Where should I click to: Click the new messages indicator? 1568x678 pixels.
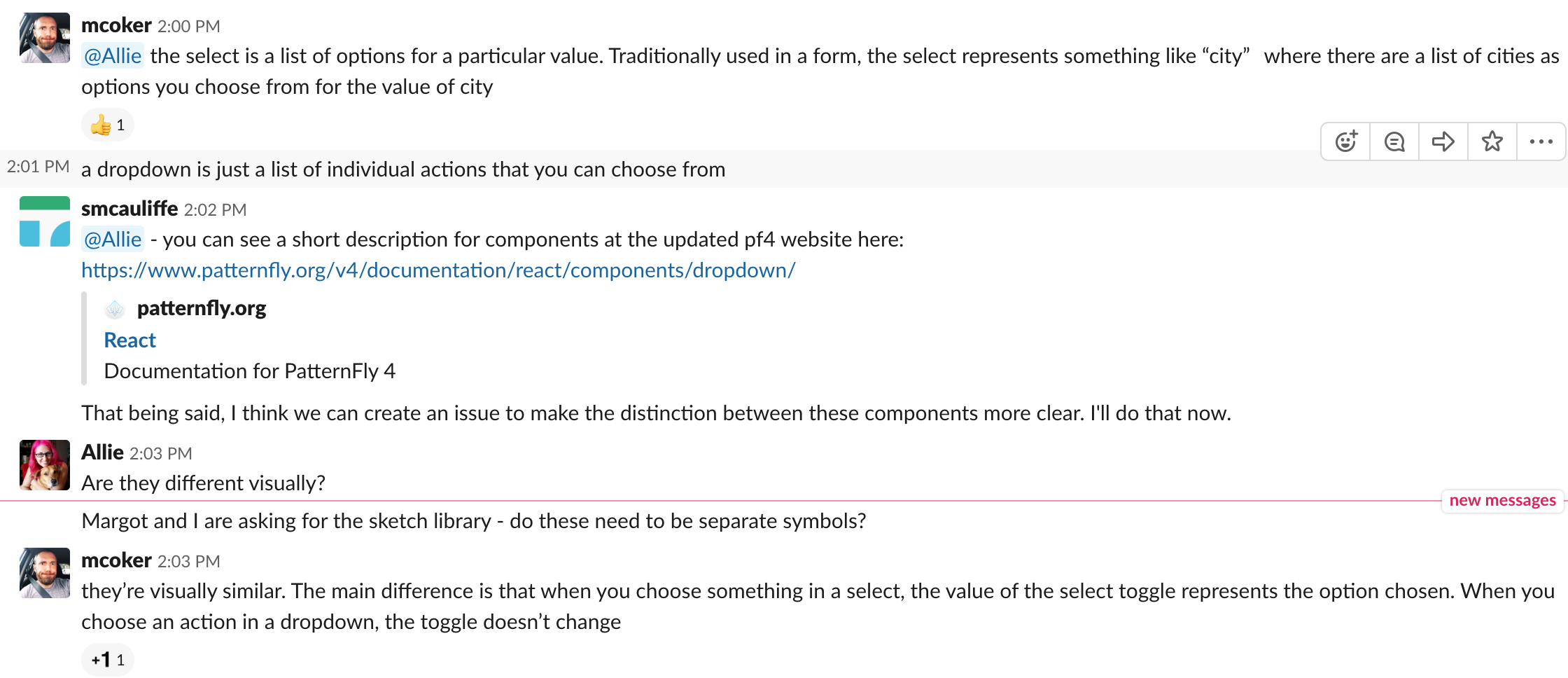coord(1502,500)
